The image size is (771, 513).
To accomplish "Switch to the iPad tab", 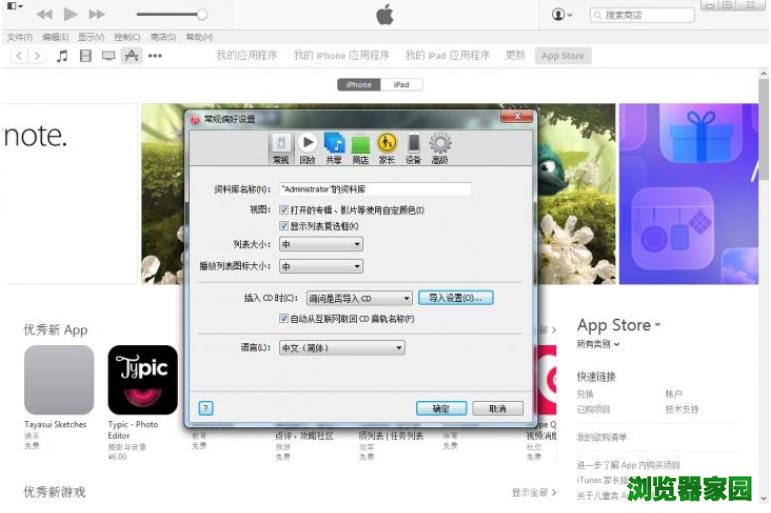I will [x=401, y=85].
